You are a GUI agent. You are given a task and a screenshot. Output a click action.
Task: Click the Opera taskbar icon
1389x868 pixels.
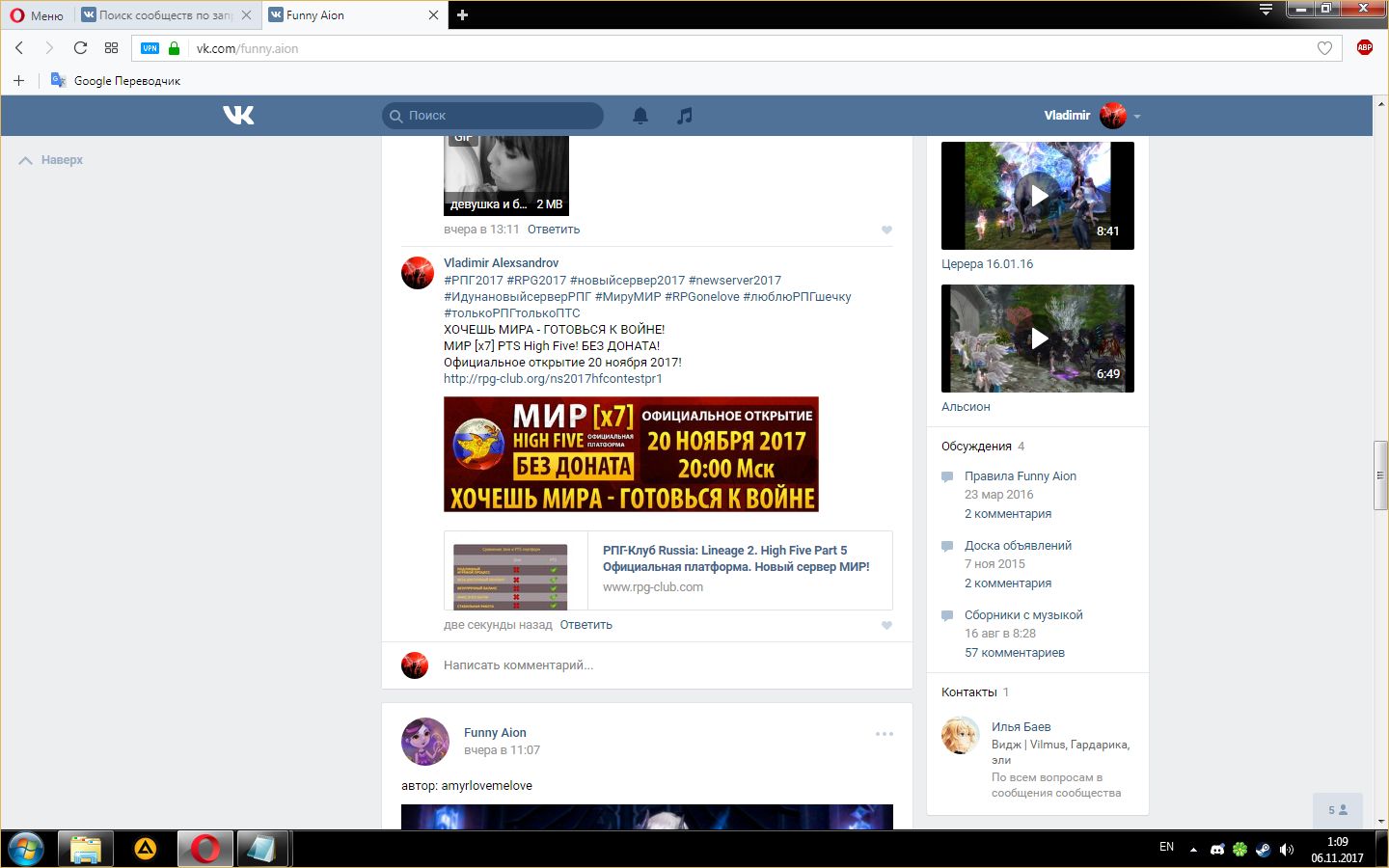tap(204, 849)
